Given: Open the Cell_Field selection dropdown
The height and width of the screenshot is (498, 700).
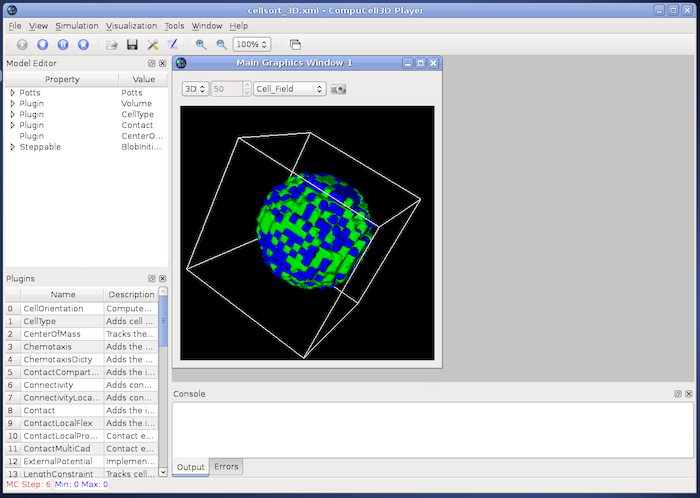Looking at the screenshot, I should [x=290, y=89].
